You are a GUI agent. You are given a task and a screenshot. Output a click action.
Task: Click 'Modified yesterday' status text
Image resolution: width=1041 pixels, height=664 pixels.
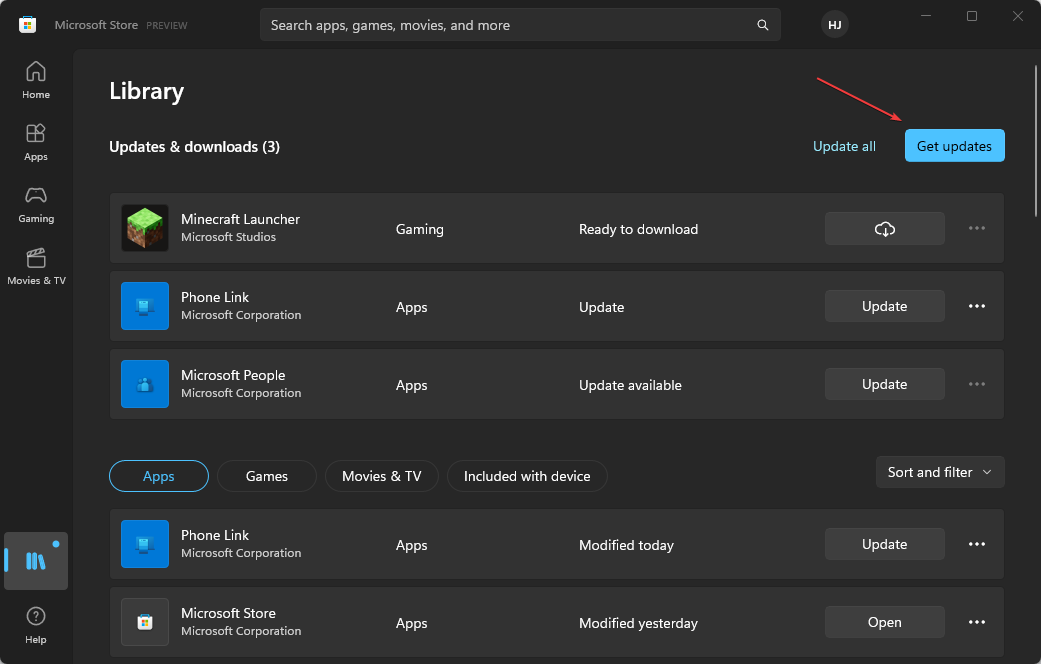(x=638, y=623)
